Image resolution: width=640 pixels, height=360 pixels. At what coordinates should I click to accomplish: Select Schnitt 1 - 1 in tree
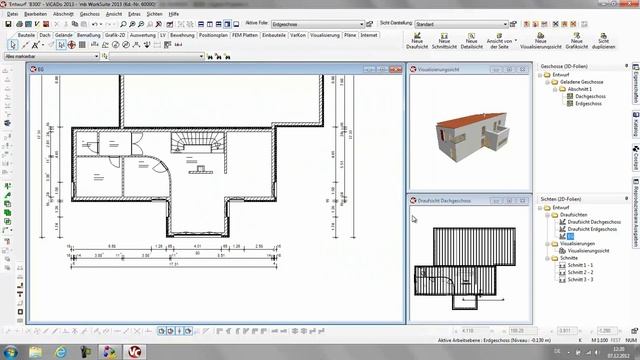click(580, 265)
